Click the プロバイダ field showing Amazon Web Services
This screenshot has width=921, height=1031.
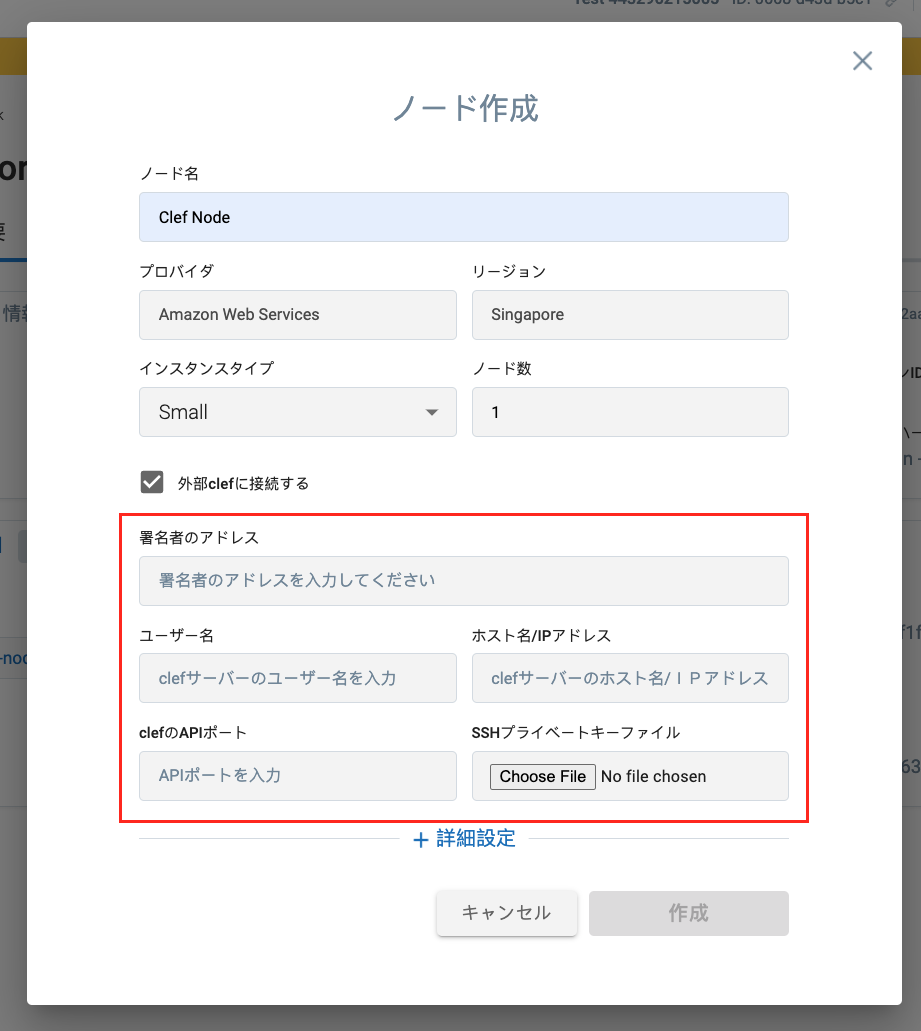[x=298, y=315]
